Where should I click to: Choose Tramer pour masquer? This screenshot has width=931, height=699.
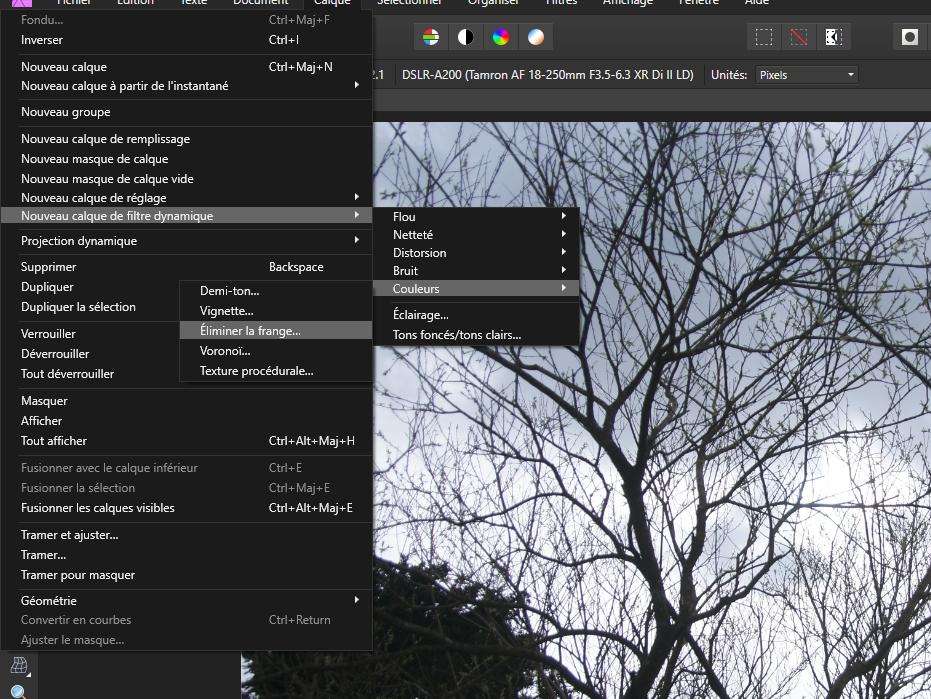pyautogui.click(x=187, y=575)
